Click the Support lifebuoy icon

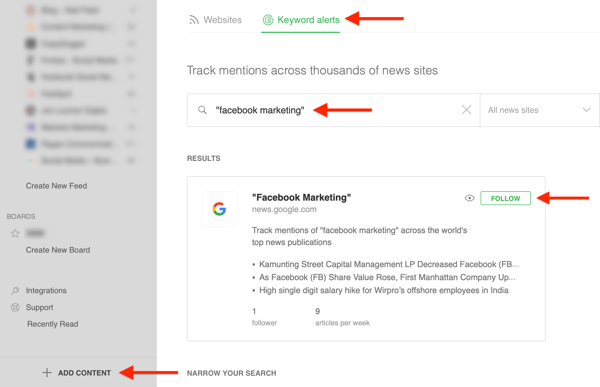(x=15, y=307)
